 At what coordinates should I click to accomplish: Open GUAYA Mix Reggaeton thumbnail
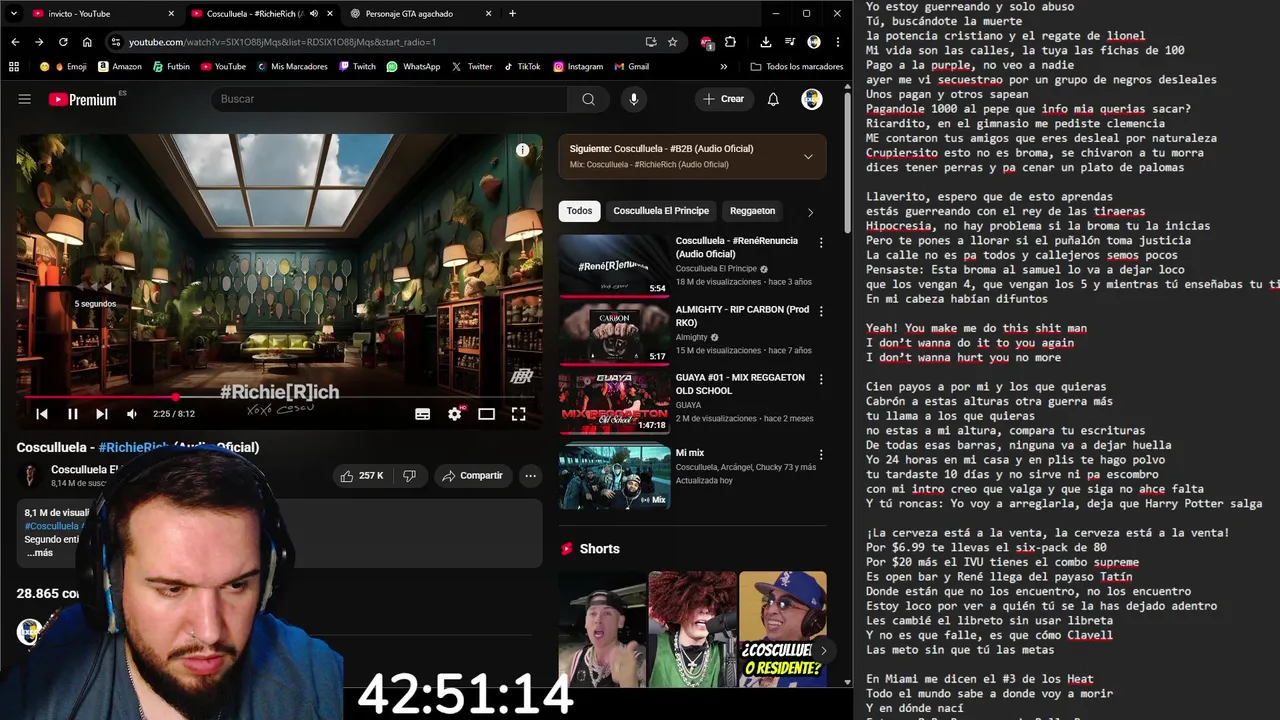pos(614,403)
